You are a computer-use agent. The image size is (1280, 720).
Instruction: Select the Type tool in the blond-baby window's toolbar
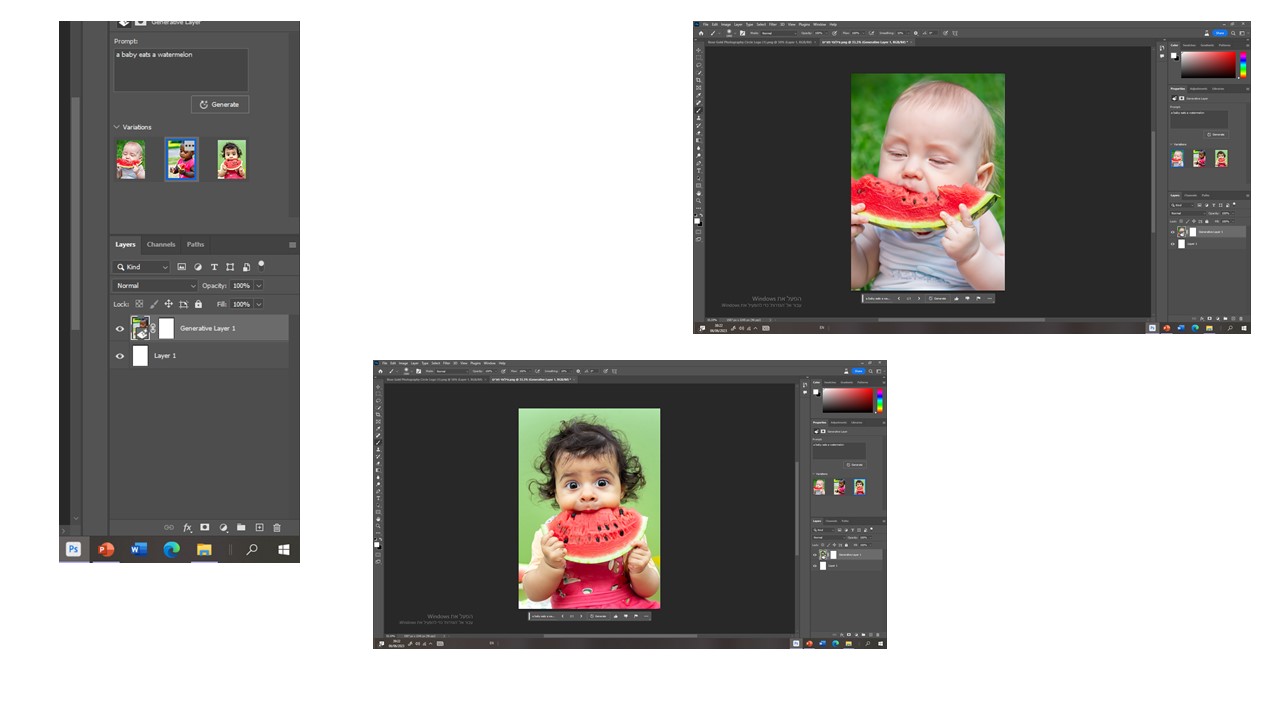699,171
